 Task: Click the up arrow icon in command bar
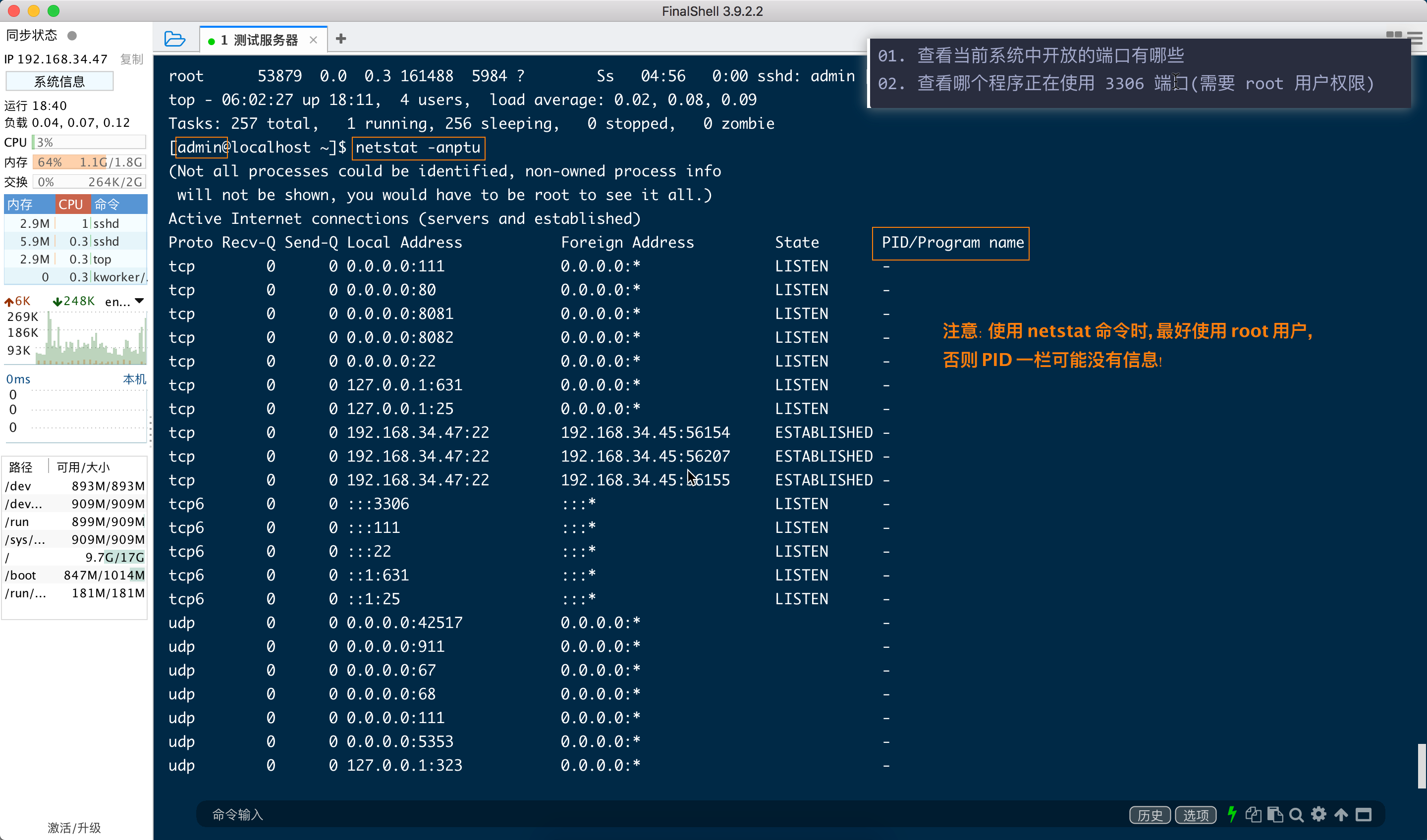tap(1341, 815)
